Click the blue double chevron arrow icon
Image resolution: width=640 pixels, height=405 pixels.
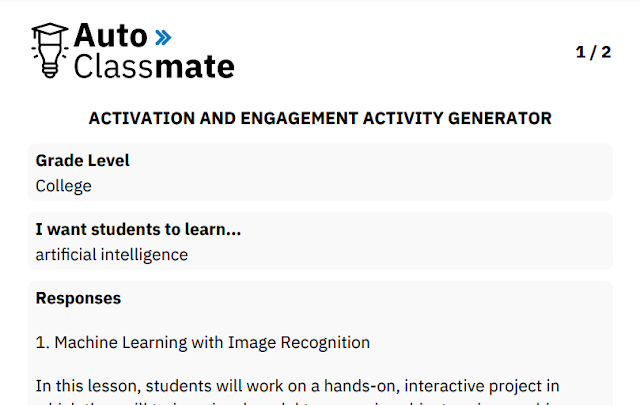[x=163, y=38]
